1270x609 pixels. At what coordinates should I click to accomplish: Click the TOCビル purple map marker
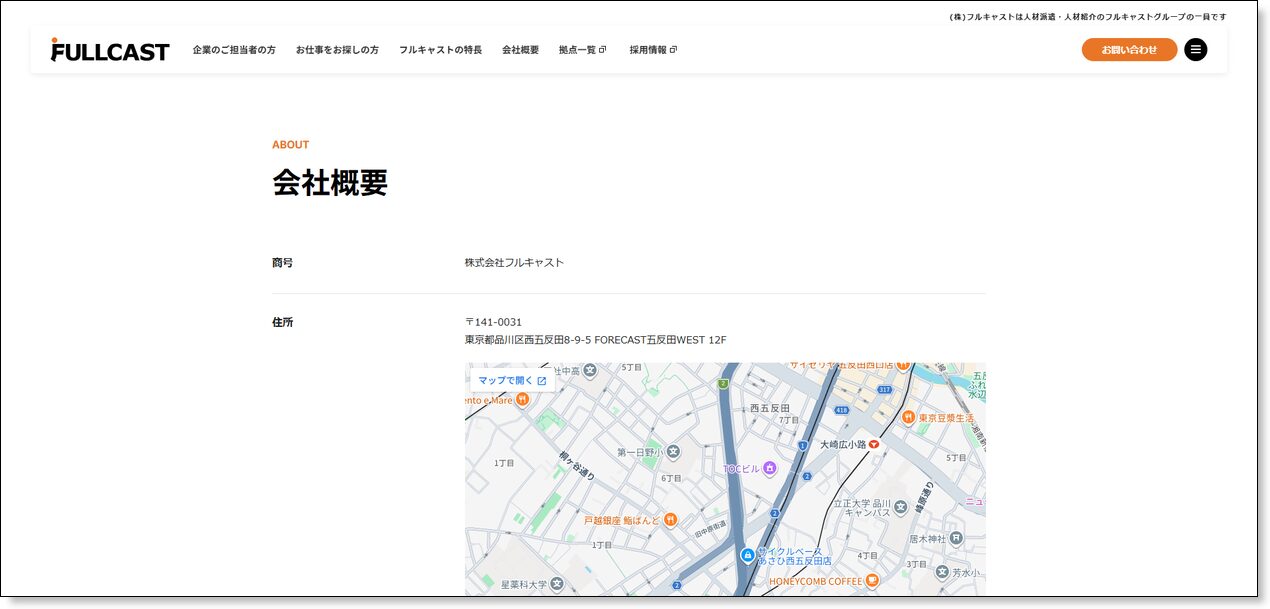coord(769,468)
